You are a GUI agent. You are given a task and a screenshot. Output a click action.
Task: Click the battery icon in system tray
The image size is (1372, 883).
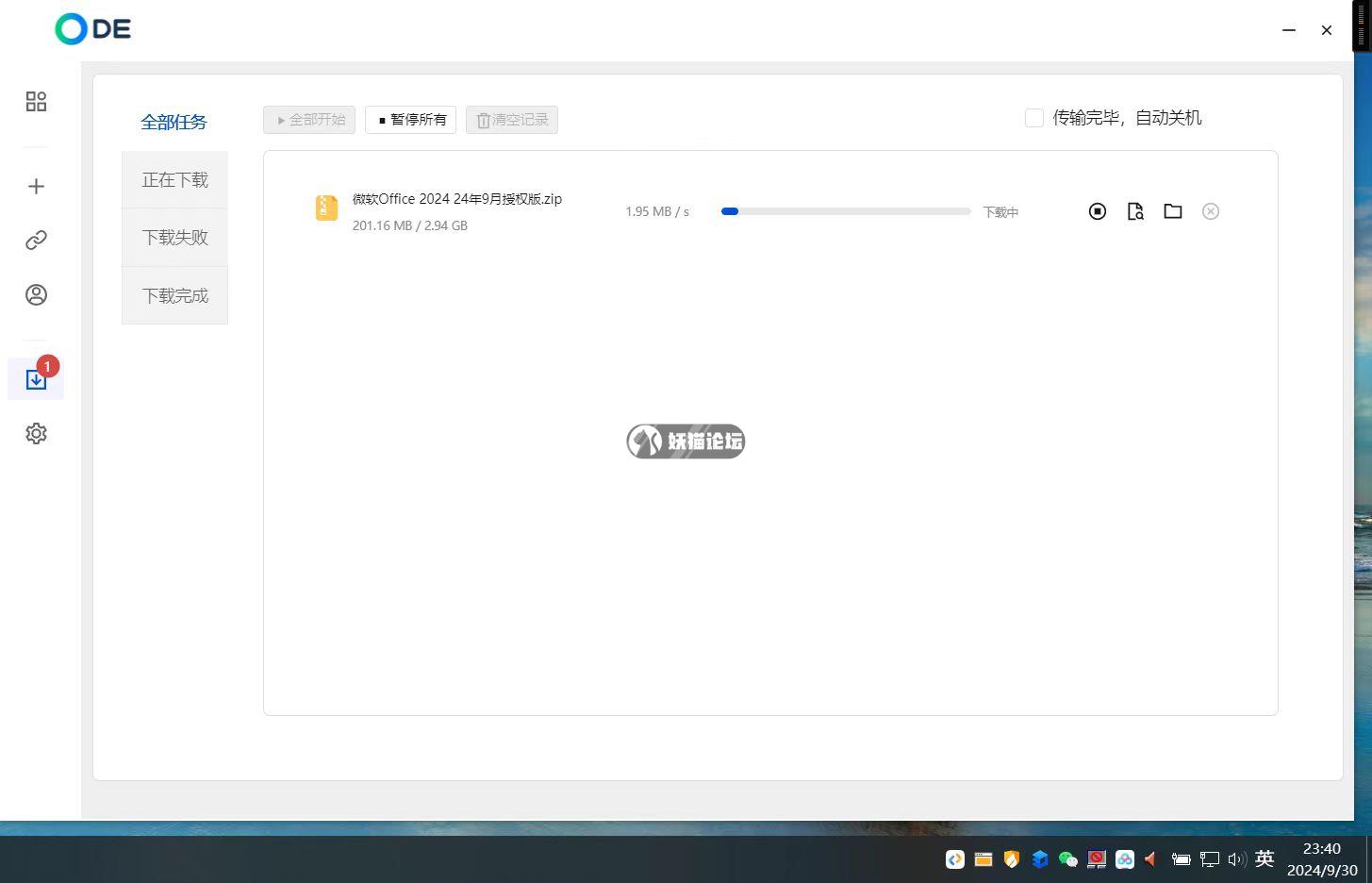pyautogui.click(x=1181, y=859)
